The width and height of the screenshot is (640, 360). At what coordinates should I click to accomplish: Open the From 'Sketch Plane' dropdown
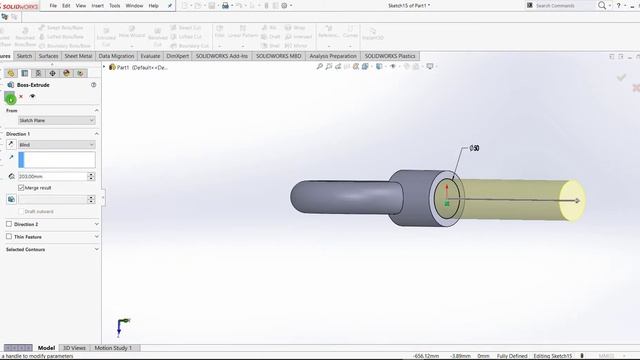(57, 120)
